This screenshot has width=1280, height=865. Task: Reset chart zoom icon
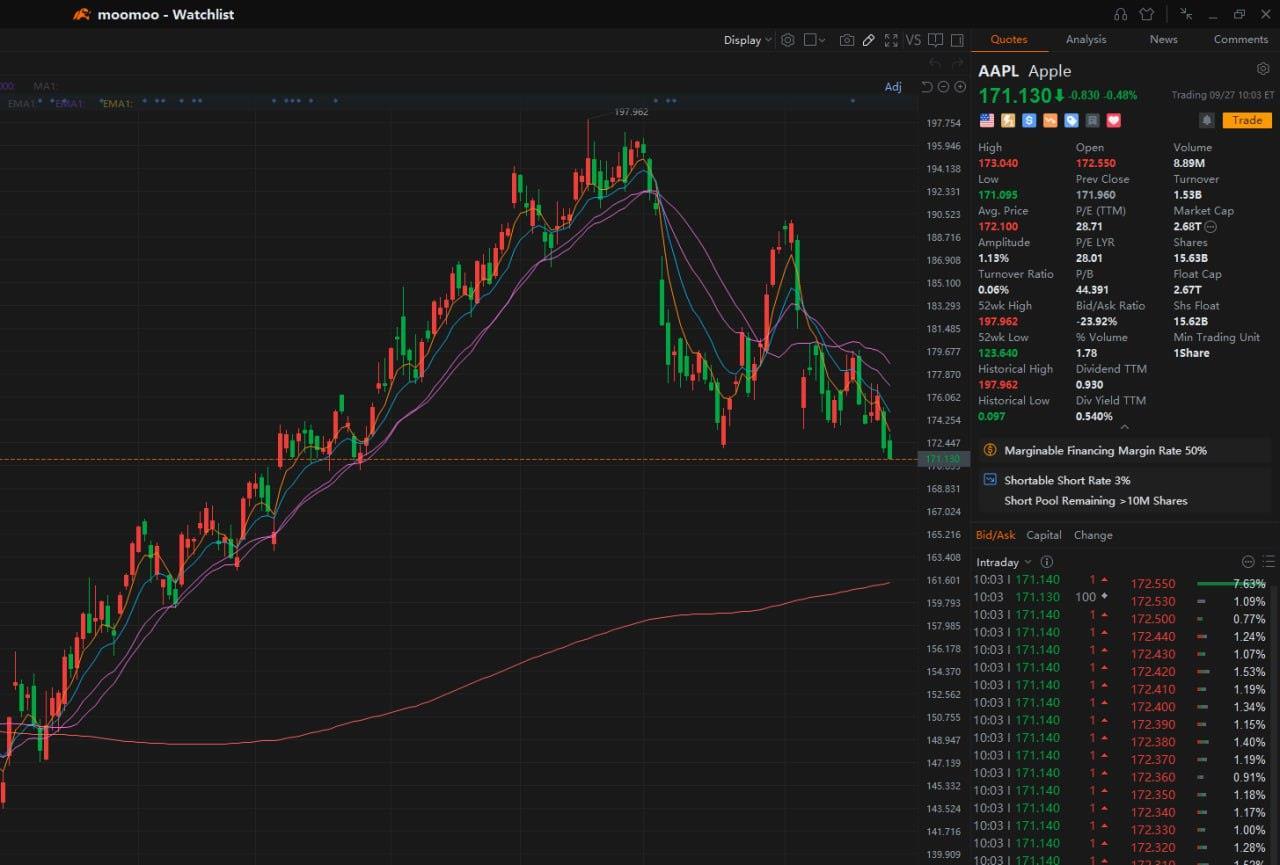pyautogui.click(x=927, y=87)
